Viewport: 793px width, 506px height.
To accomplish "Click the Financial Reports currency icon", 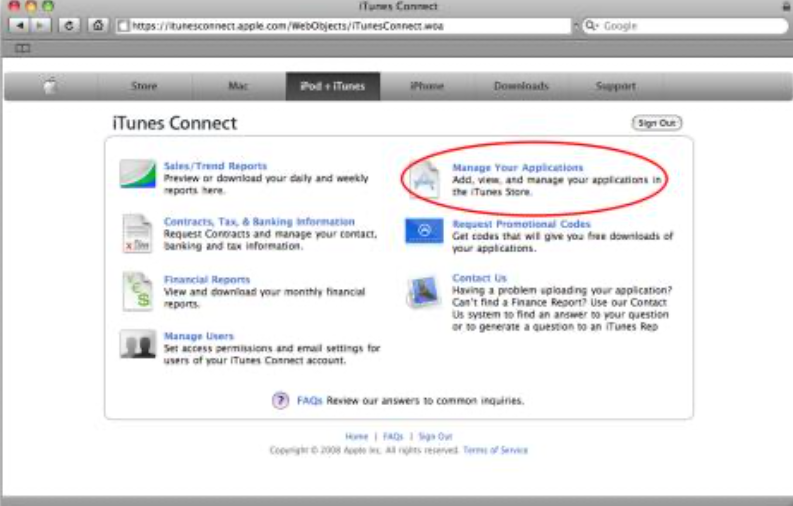I will 138,291.
